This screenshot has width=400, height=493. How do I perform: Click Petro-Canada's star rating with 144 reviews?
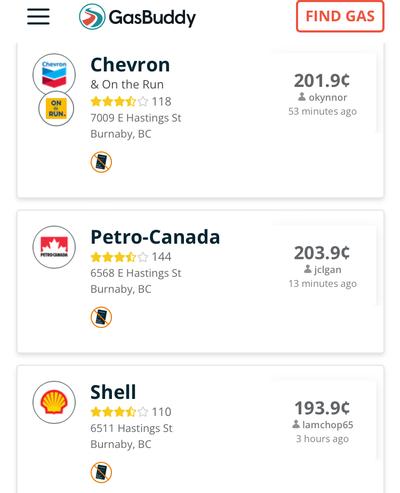click(x=131, y=257)
